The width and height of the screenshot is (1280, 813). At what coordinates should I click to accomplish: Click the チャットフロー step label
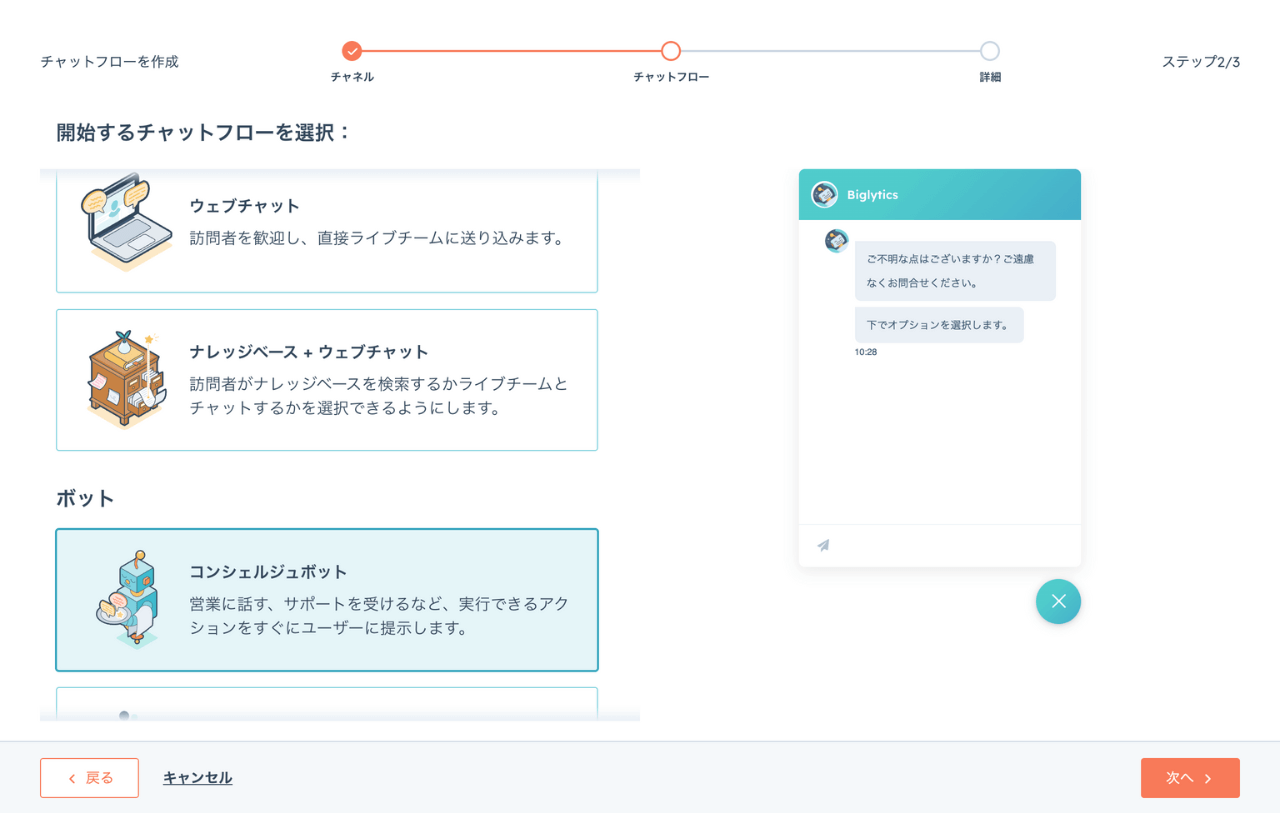671,77
